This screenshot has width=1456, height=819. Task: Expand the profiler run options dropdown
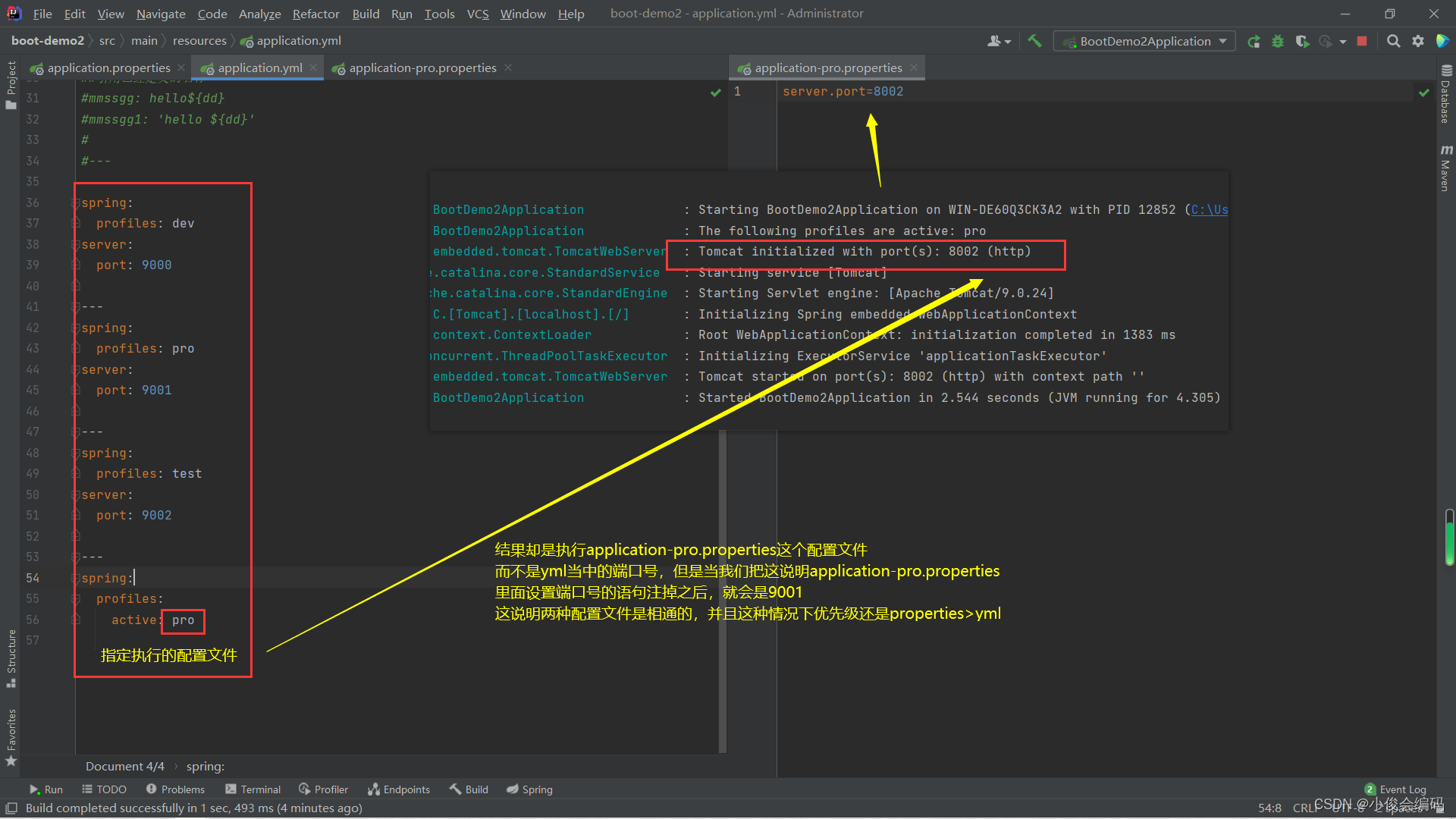pyautogui.click(x=1341, y=41)
